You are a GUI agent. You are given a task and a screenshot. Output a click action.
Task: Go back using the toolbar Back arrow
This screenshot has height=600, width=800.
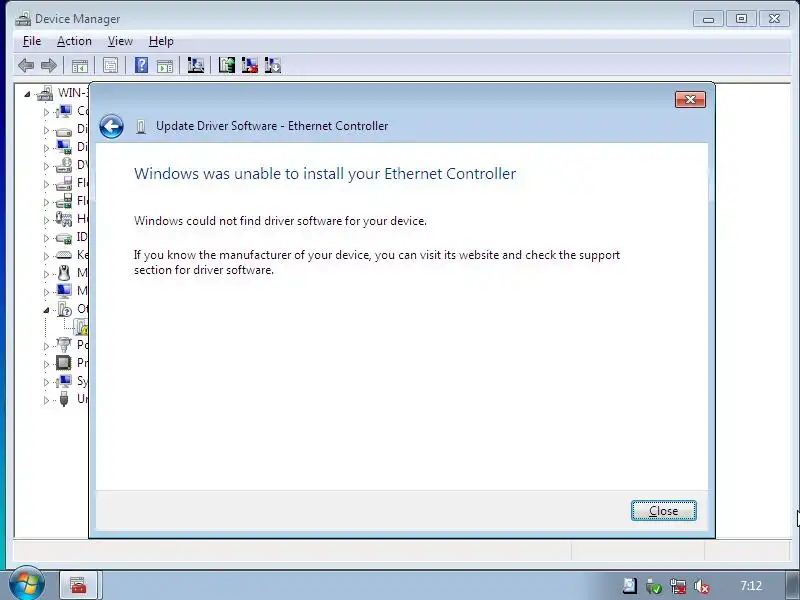point(26,65)
